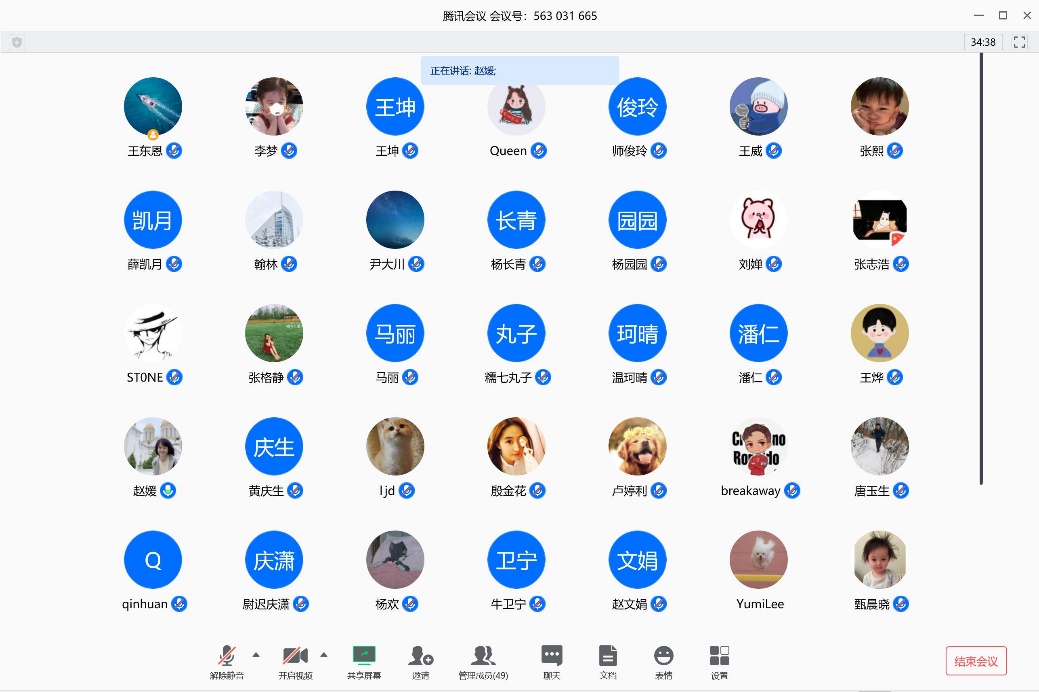Open the Documents (文档) icon
This screenshot has height=692, width=1039.
(607, 662)
